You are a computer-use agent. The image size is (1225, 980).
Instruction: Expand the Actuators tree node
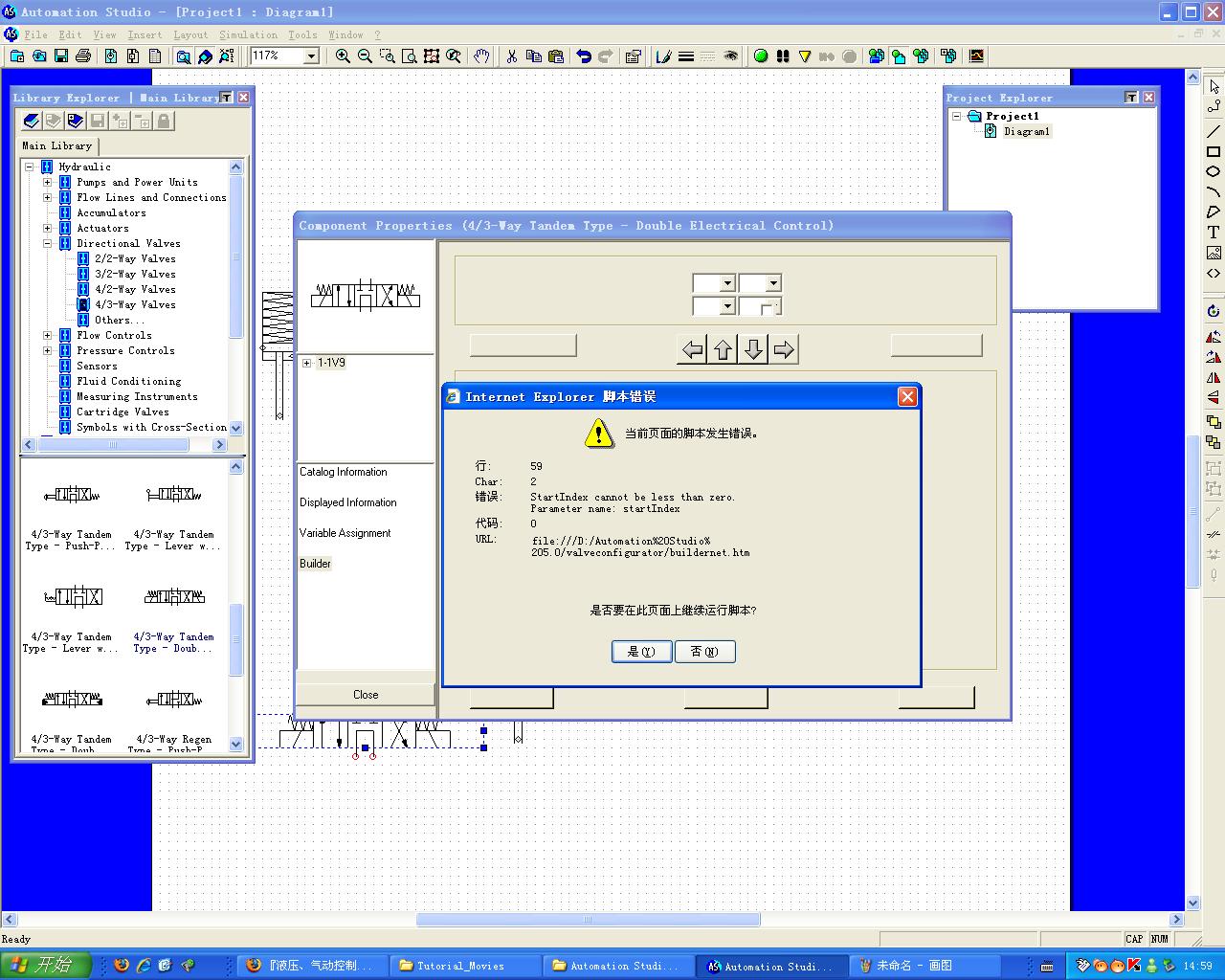click(x=48, y=228)
